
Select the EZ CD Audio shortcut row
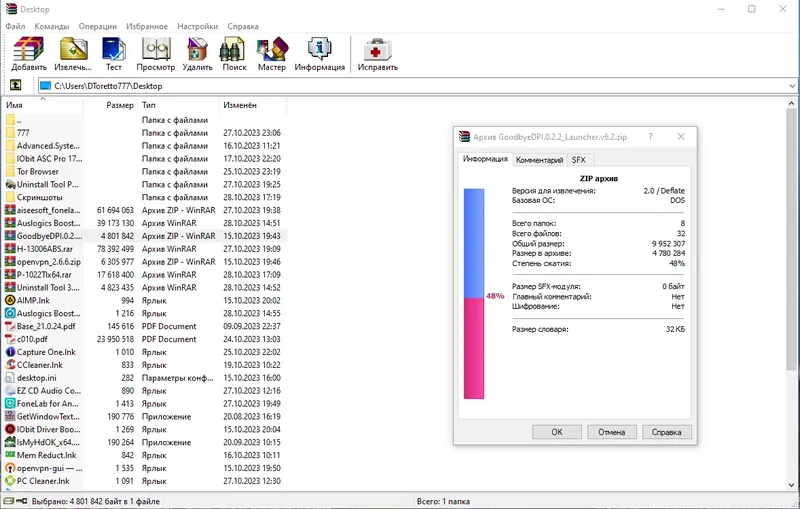(145, 391)
